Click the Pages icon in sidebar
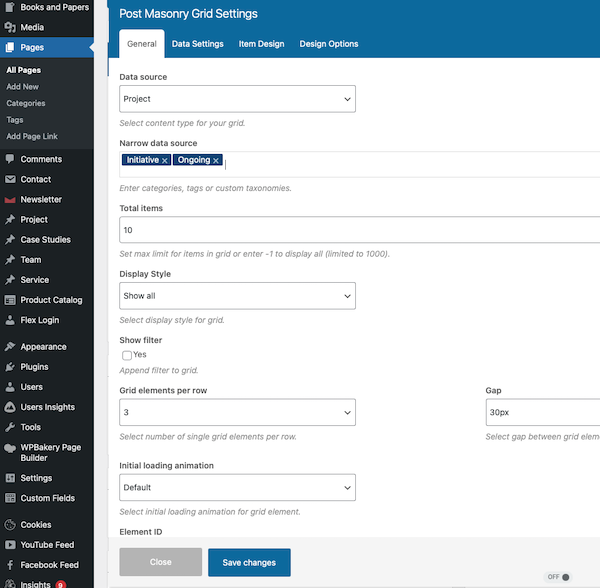 click(10, 47)
